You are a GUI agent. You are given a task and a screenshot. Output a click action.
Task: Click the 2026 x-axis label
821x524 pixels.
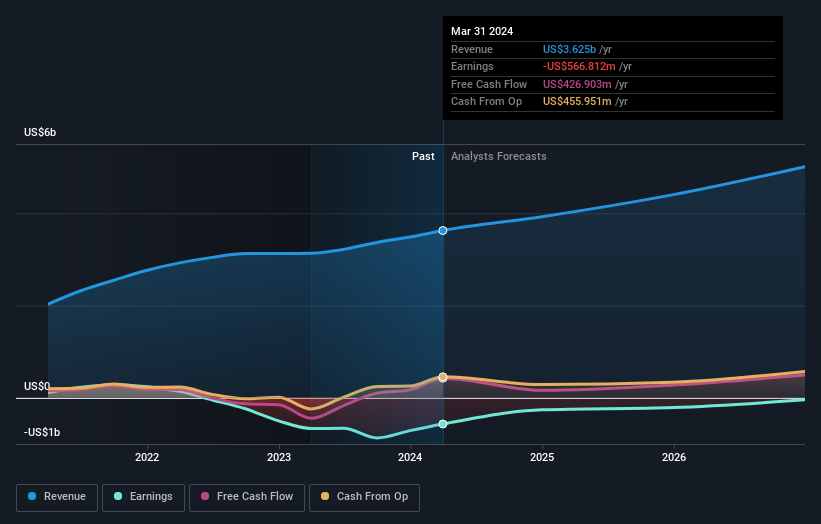[674, 458]
